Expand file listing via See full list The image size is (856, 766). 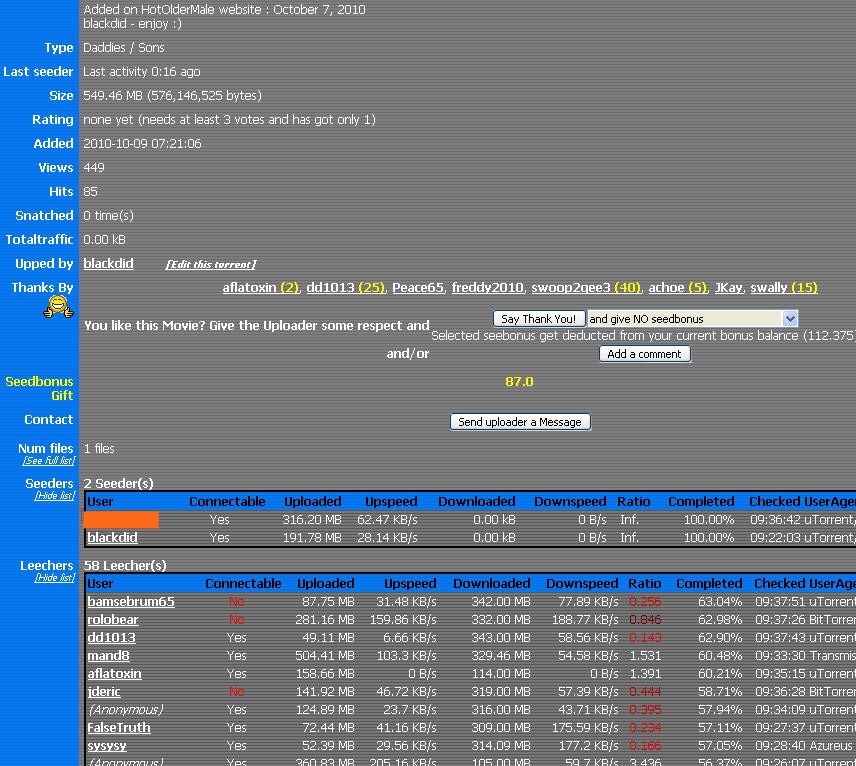click(49, 460)
